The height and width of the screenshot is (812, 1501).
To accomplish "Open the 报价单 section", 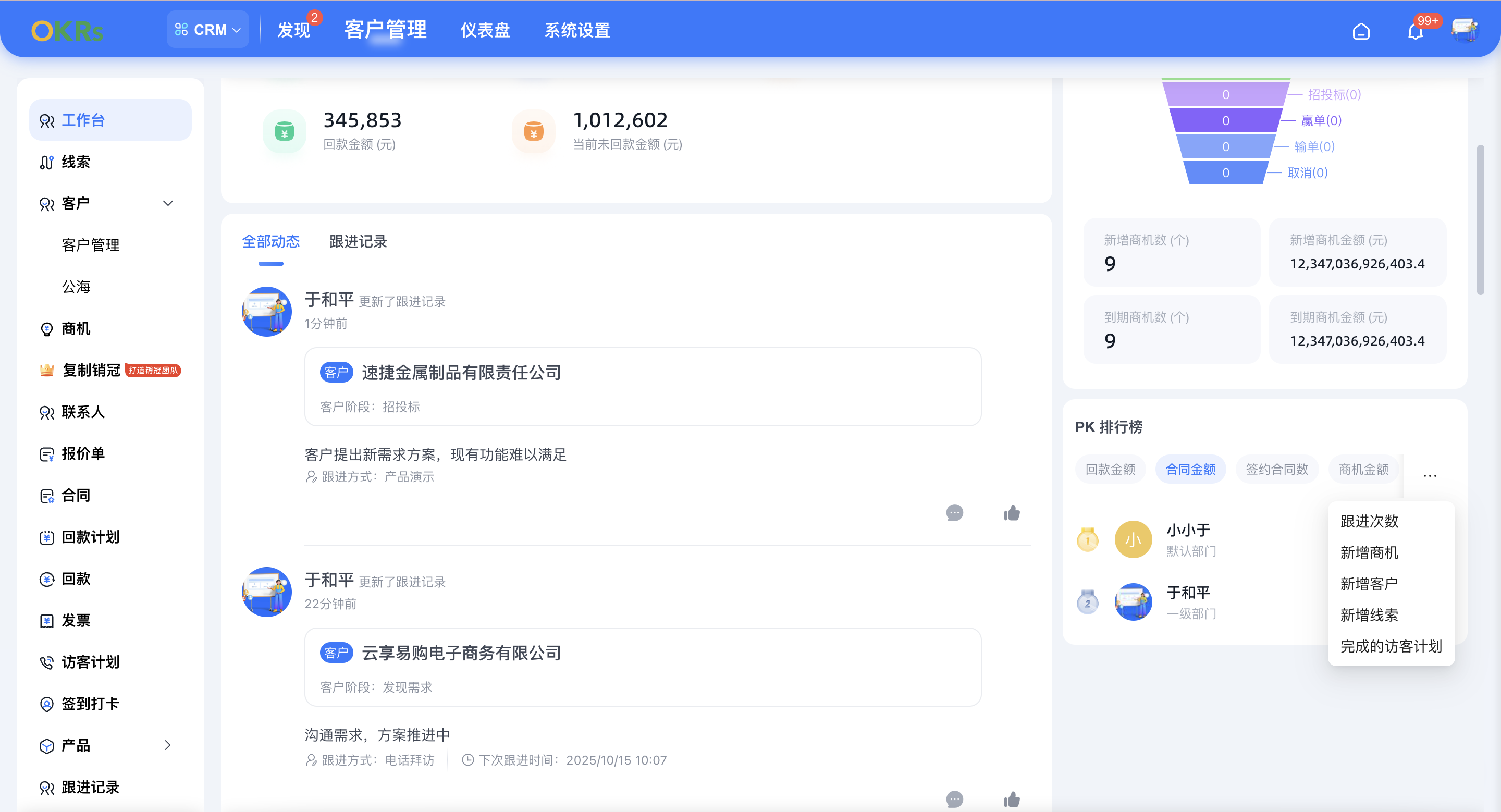I will [83, 453].
